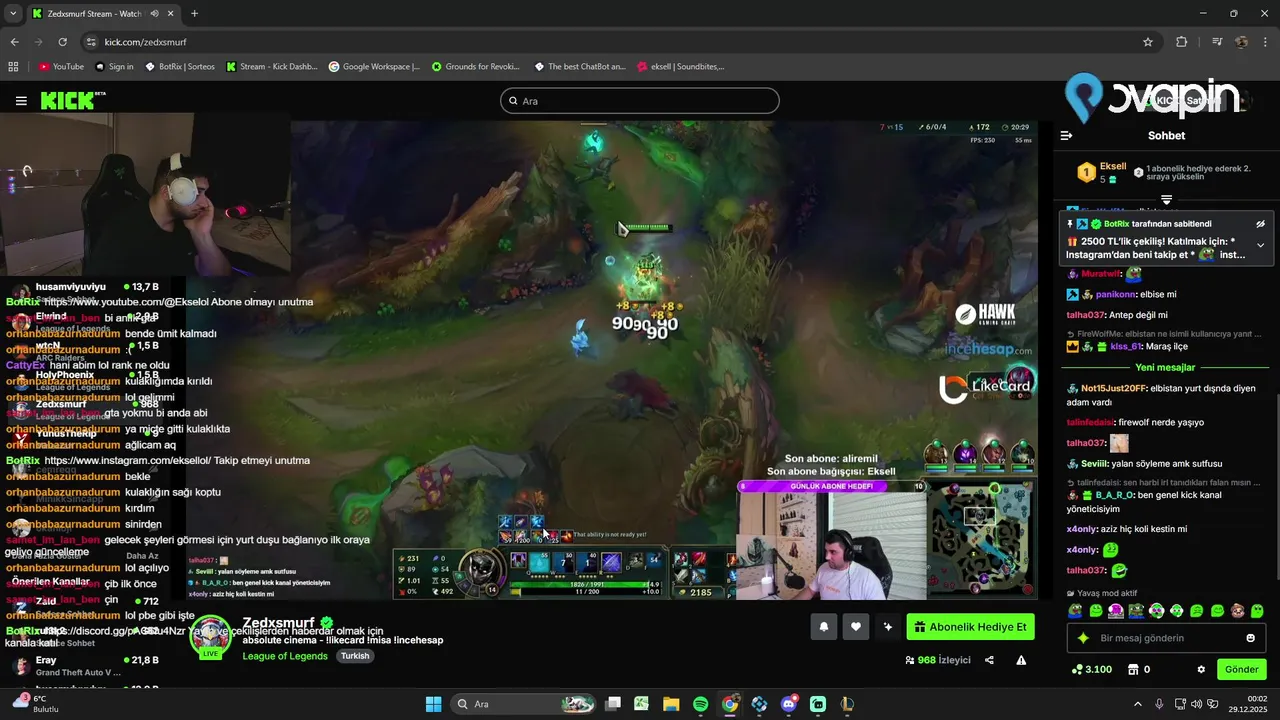Close the Zedxsmurf Stream tab
1280x720 pixels.
click(x=171, y=14)
